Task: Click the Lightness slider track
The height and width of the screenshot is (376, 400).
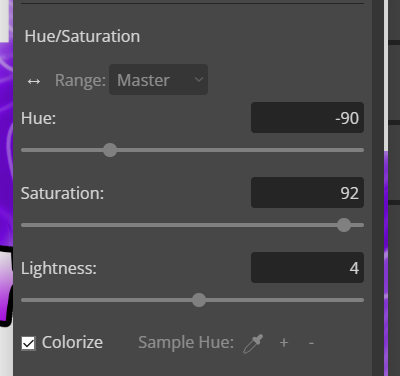Action: [192, 300]
